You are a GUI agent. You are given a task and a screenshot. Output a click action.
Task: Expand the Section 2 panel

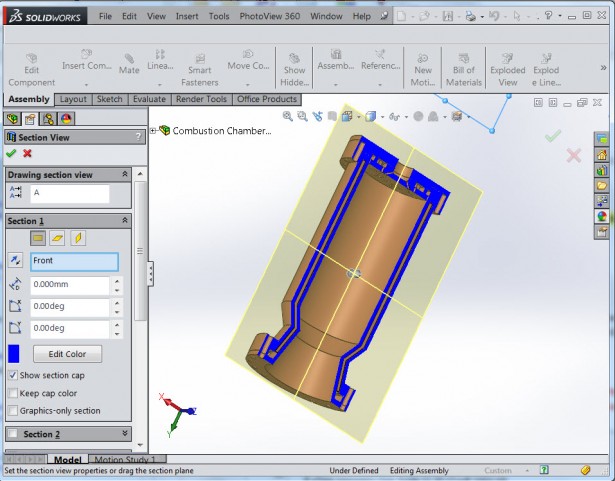tap(125, 434)
